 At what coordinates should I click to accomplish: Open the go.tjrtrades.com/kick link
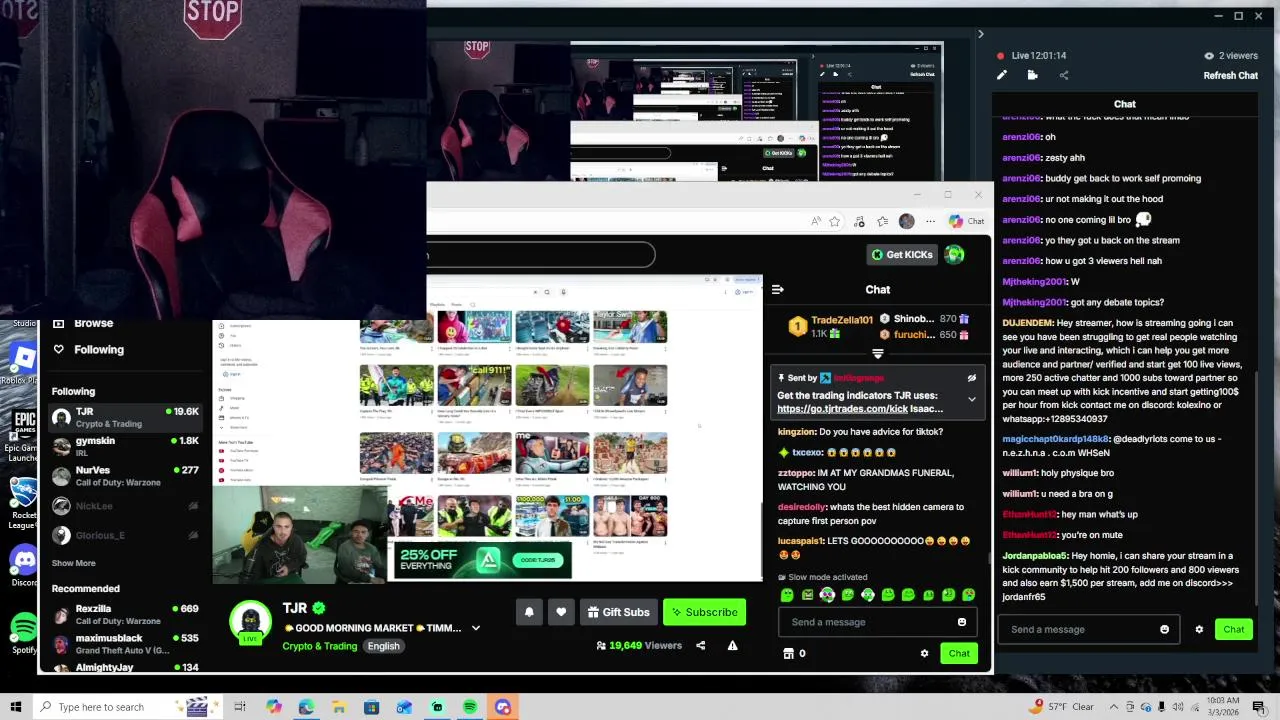click(x=842, y=408)
